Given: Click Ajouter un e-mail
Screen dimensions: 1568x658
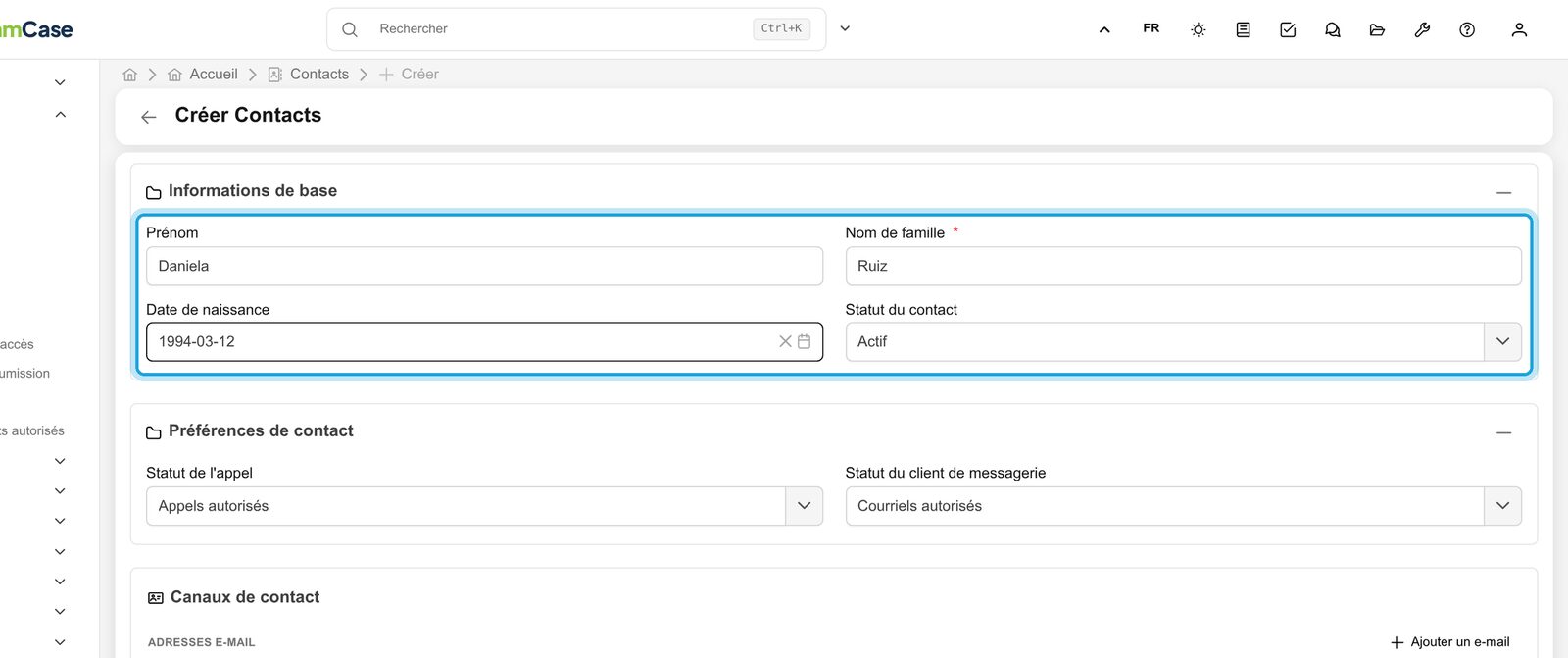Looking at the screenshot, I should (x=1450, y=642).
